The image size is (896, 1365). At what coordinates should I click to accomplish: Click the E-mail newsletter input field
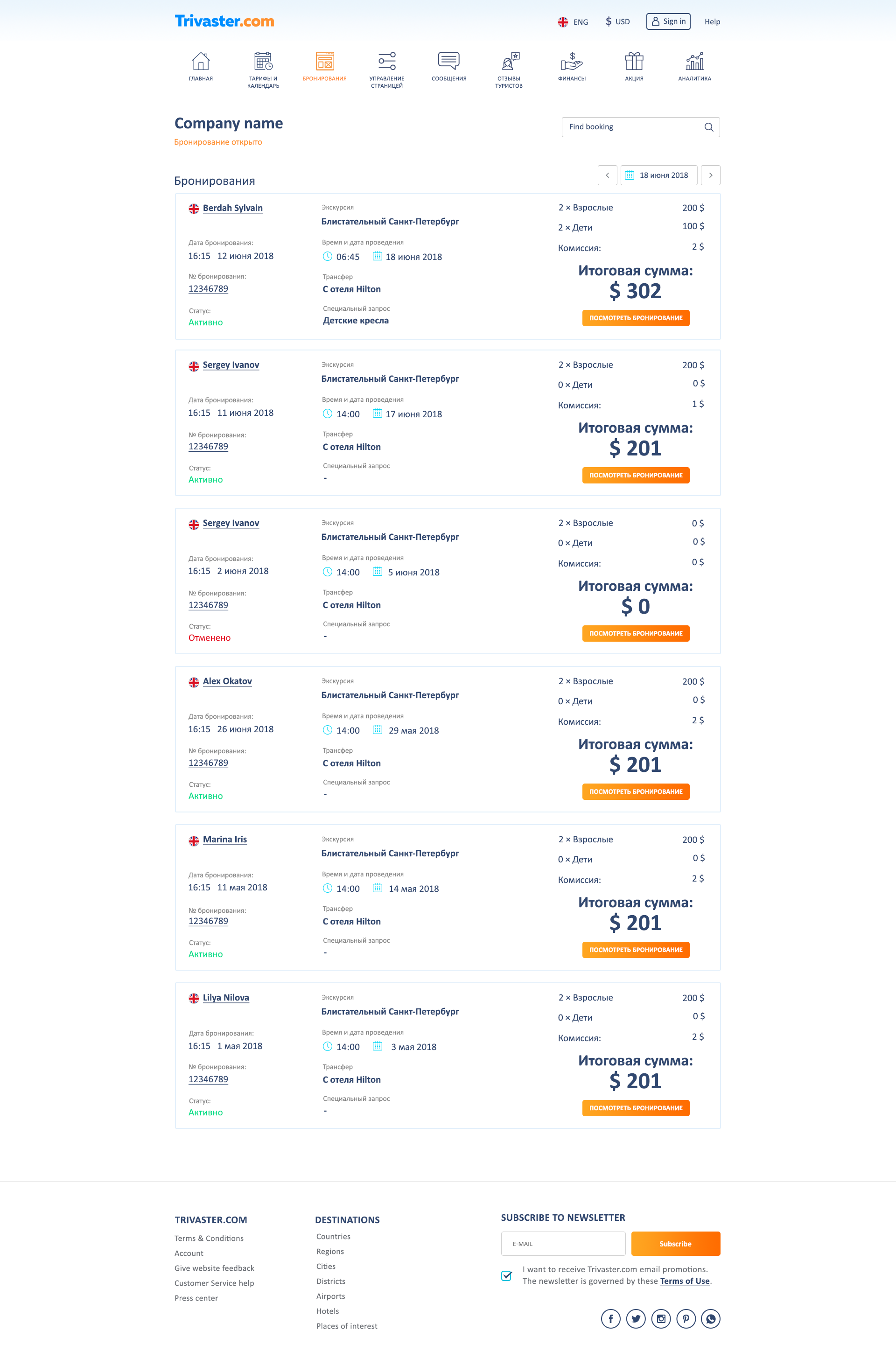pos(563,1243)
